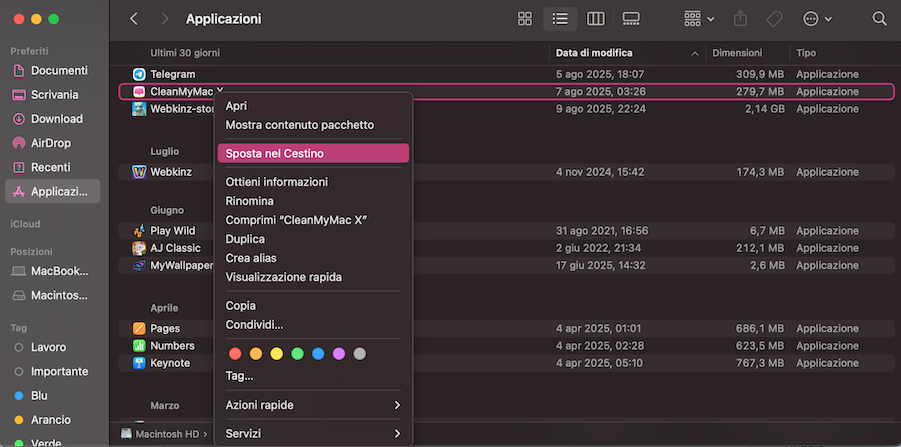Choose Crea alias in the context menu
Screen dimensions: 901x447
click(313, 258)
